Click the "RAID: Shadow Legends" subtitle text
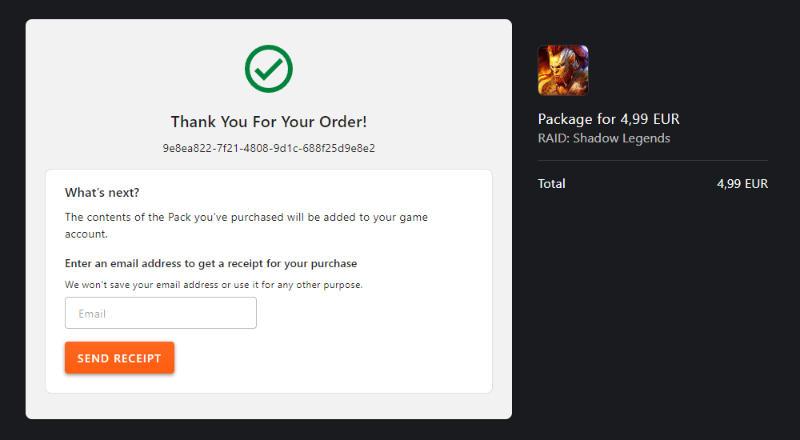 click(x=604, y=138)
